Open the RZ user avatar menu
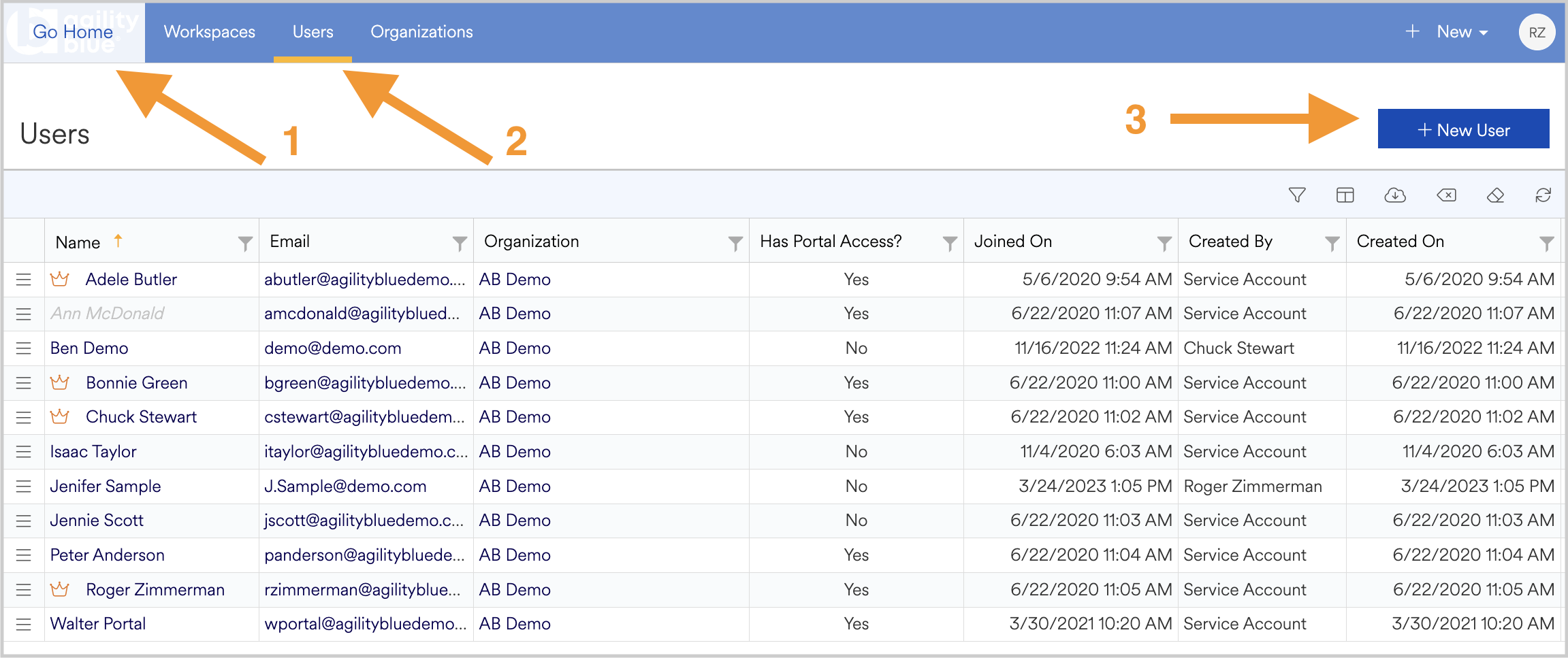Image resolution: width=1568 pixels, height=658 pixels. 1537,32
